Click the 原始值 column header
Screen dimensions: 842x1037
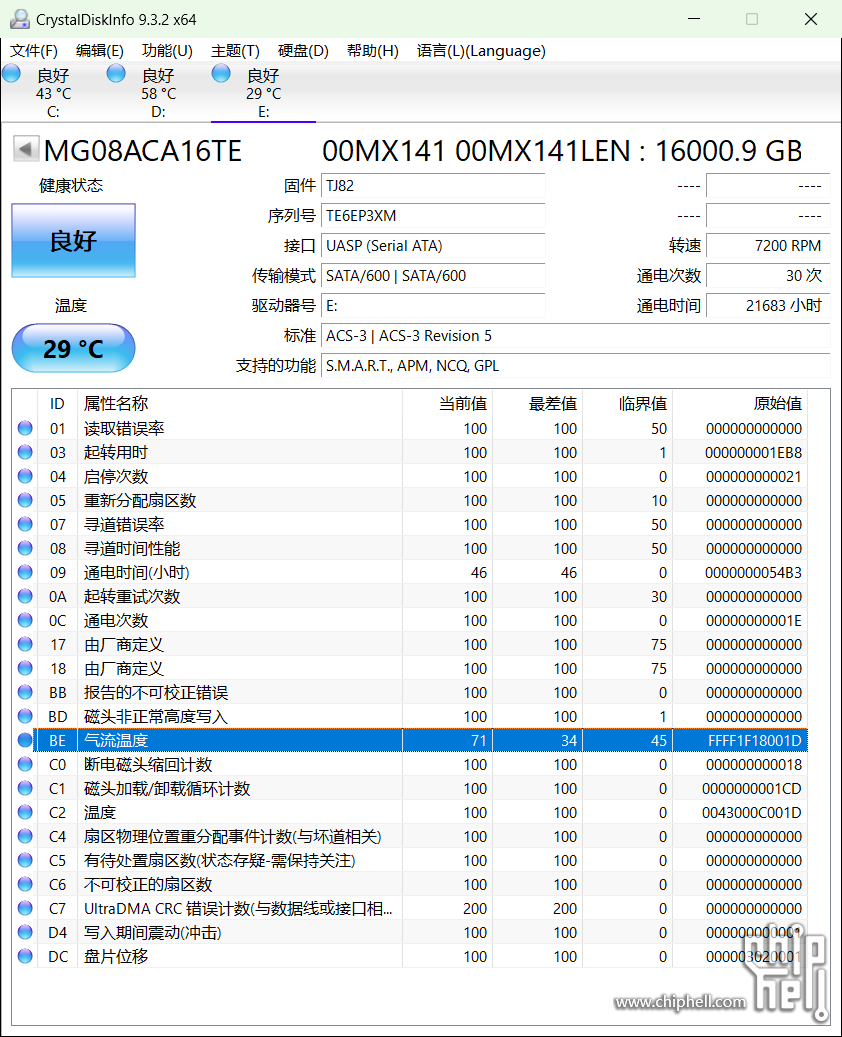pos(740,403)
